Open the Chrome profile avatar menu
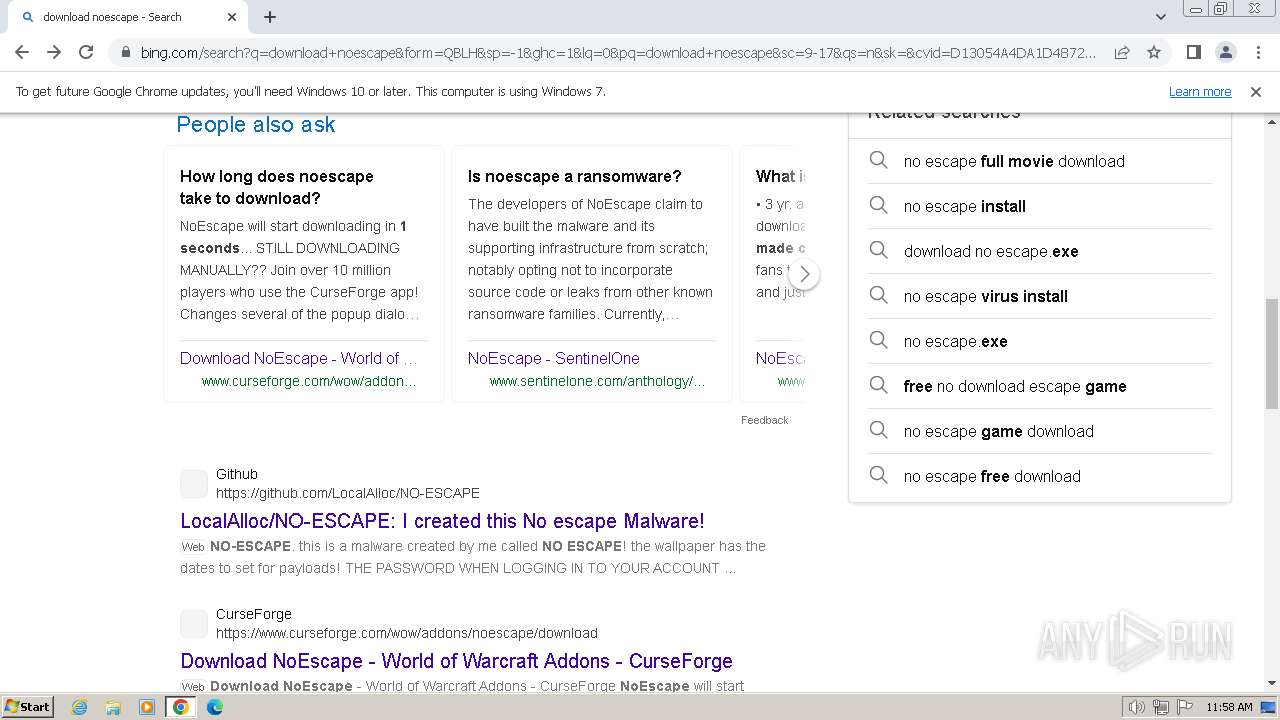Image resolution: width=1280 pixels, height=720 pixels. (1225, 52)
